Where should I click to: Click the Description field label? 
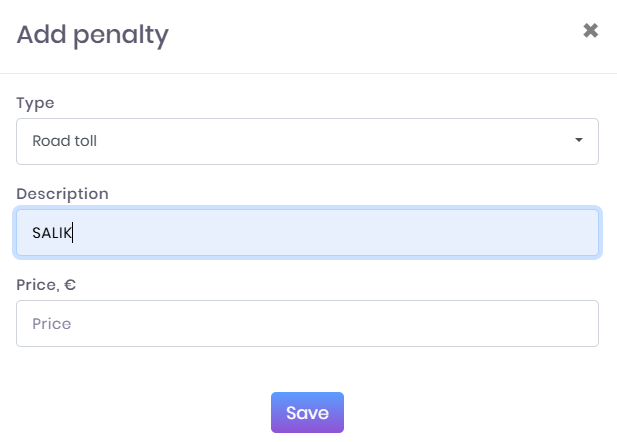(62, 194)
